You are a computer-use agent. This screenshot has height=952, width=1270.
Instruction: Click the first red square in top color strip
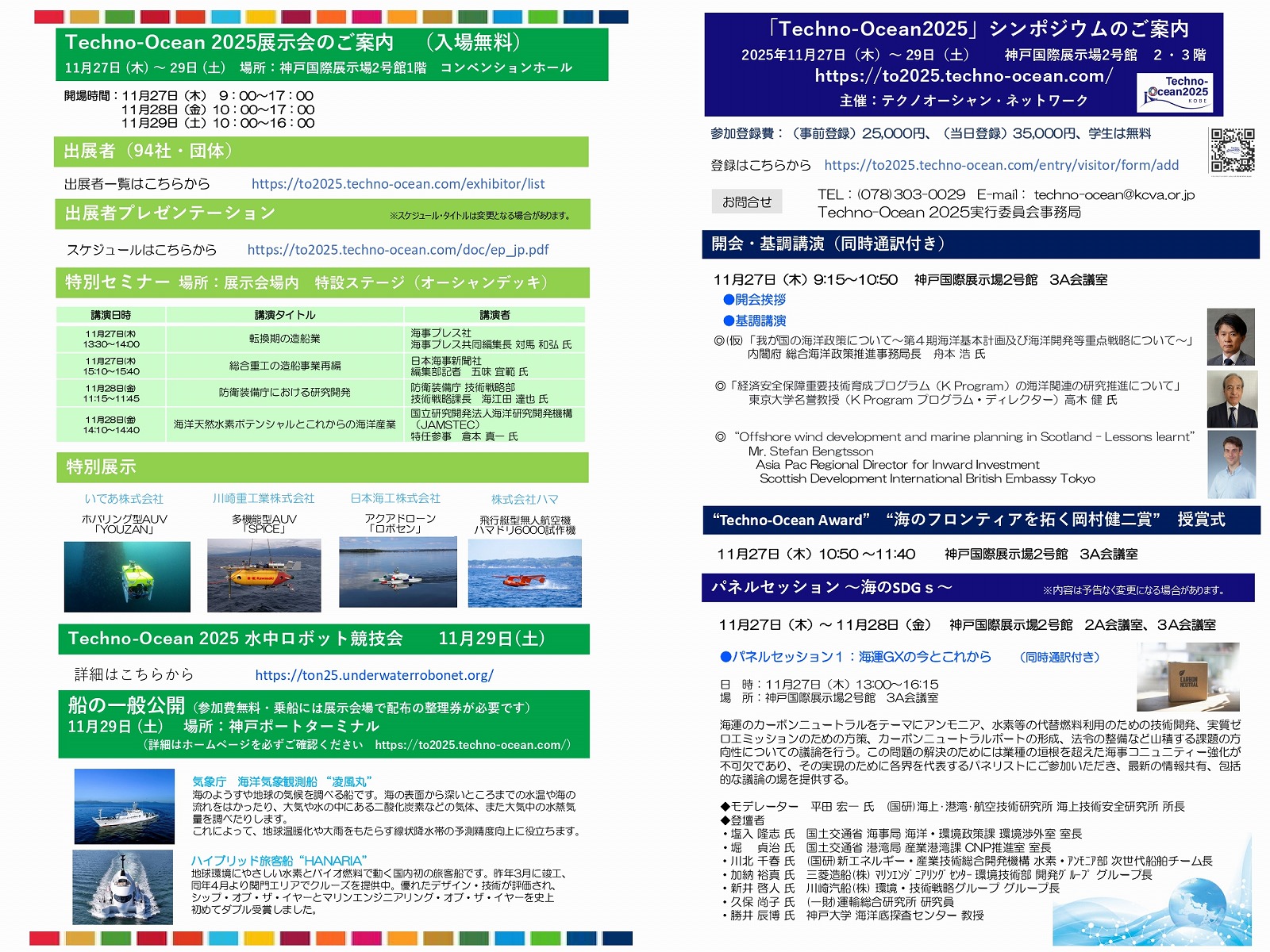pos(49,17)
